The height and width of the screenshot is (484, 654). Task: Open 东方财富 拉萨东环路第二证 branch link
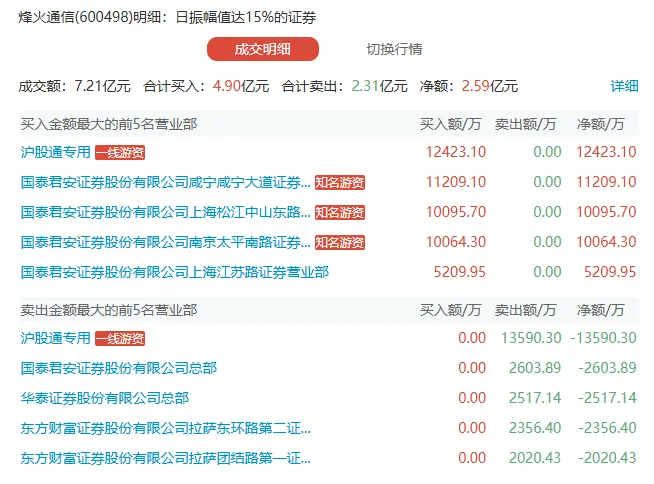click(x=166, y=428)
